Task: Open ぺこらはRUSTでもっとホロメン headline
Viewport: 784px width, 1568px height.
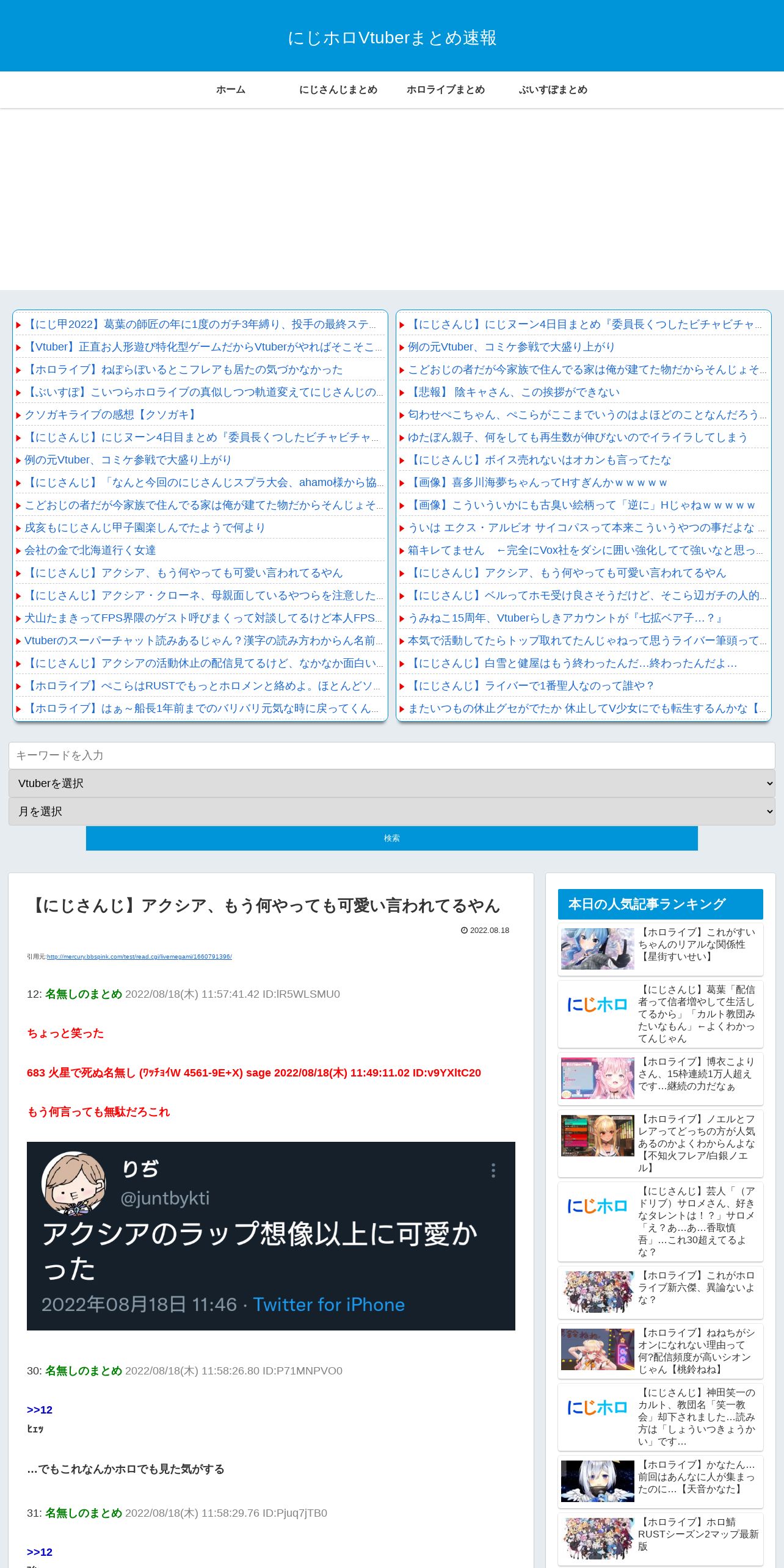Action: [203, 686]
